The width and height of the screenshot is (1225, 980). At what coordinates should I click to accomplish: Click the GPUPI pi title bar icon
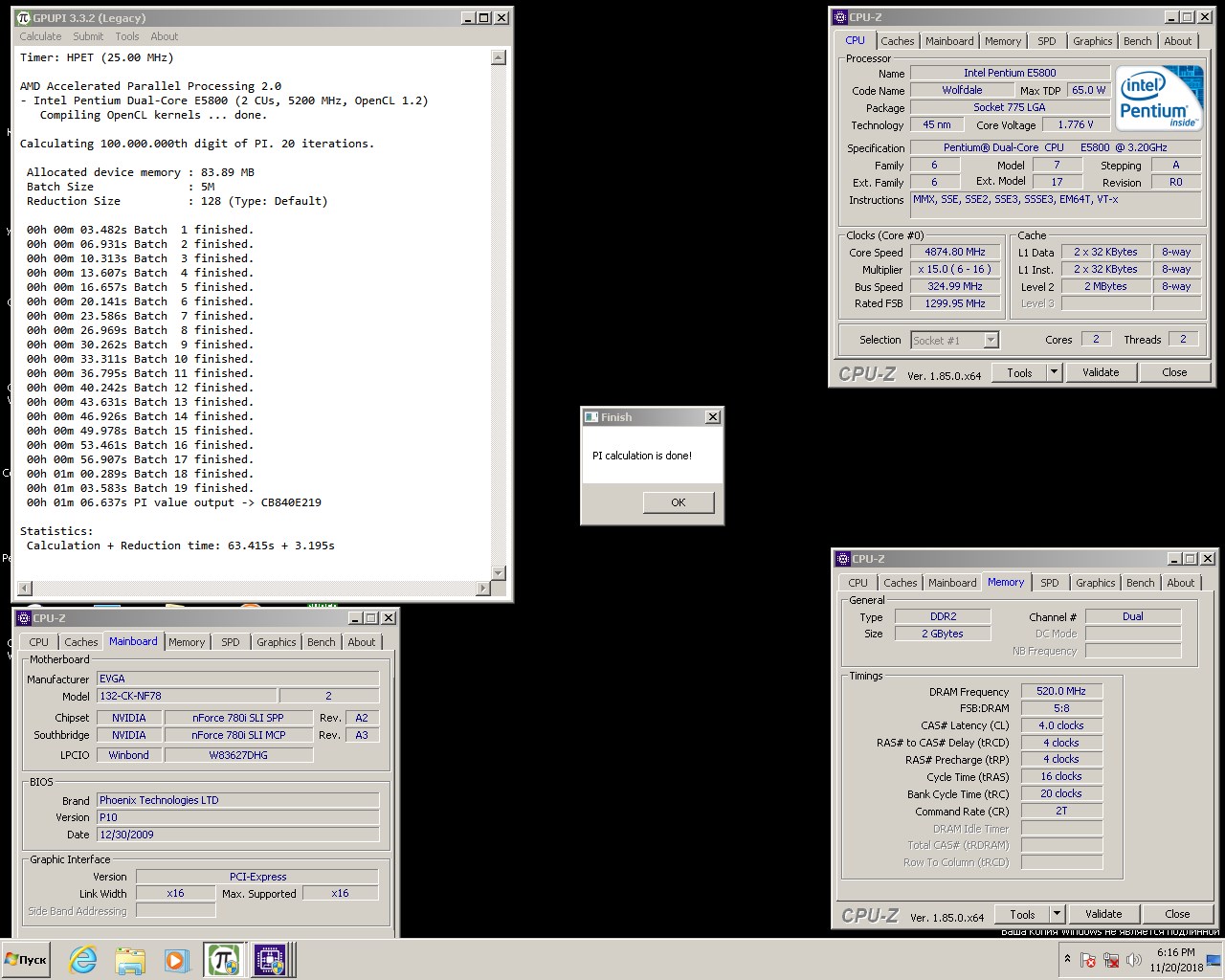coord(24,17)
